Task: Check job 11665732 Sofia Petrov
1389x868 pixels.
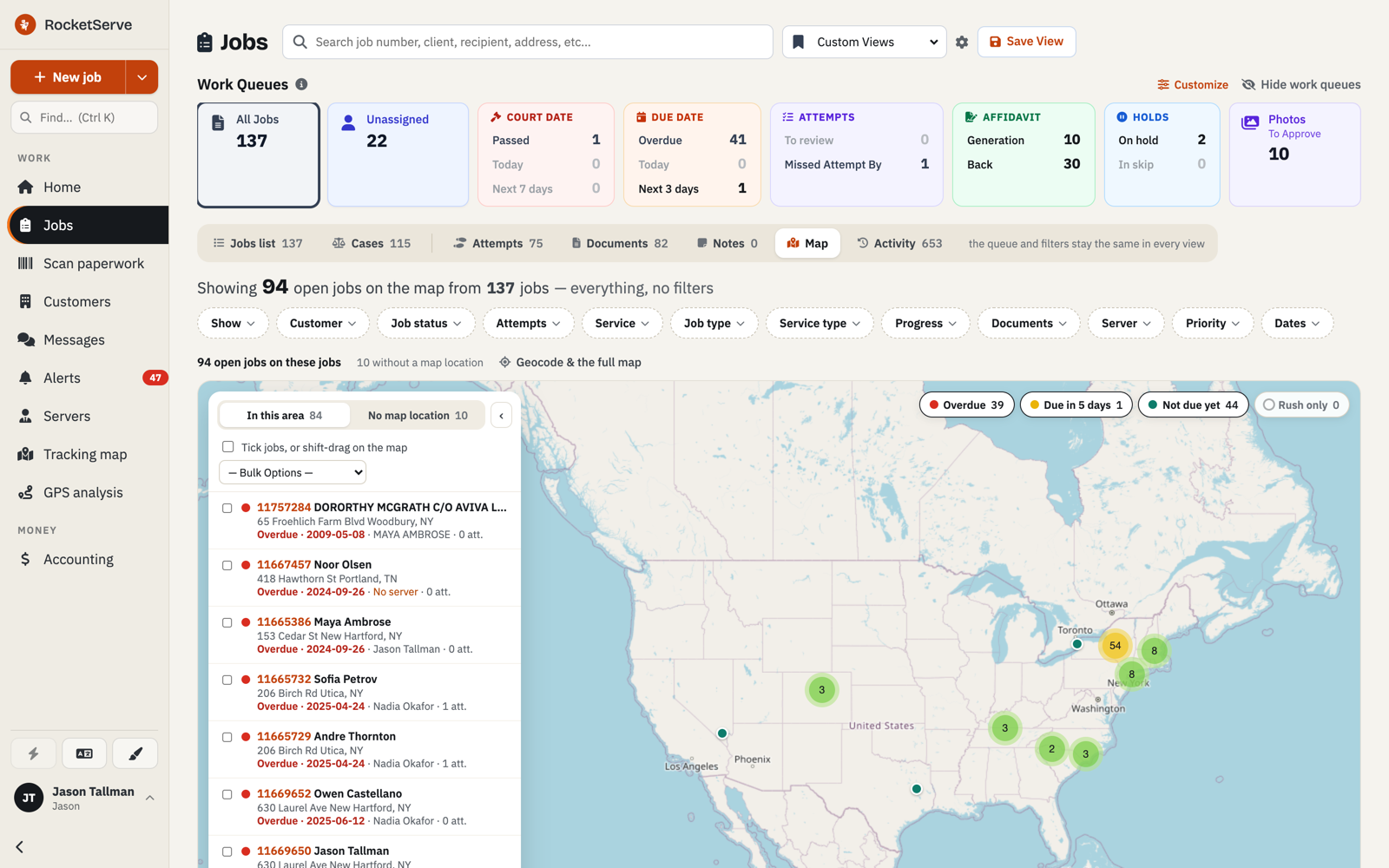Action: [227, 680]
